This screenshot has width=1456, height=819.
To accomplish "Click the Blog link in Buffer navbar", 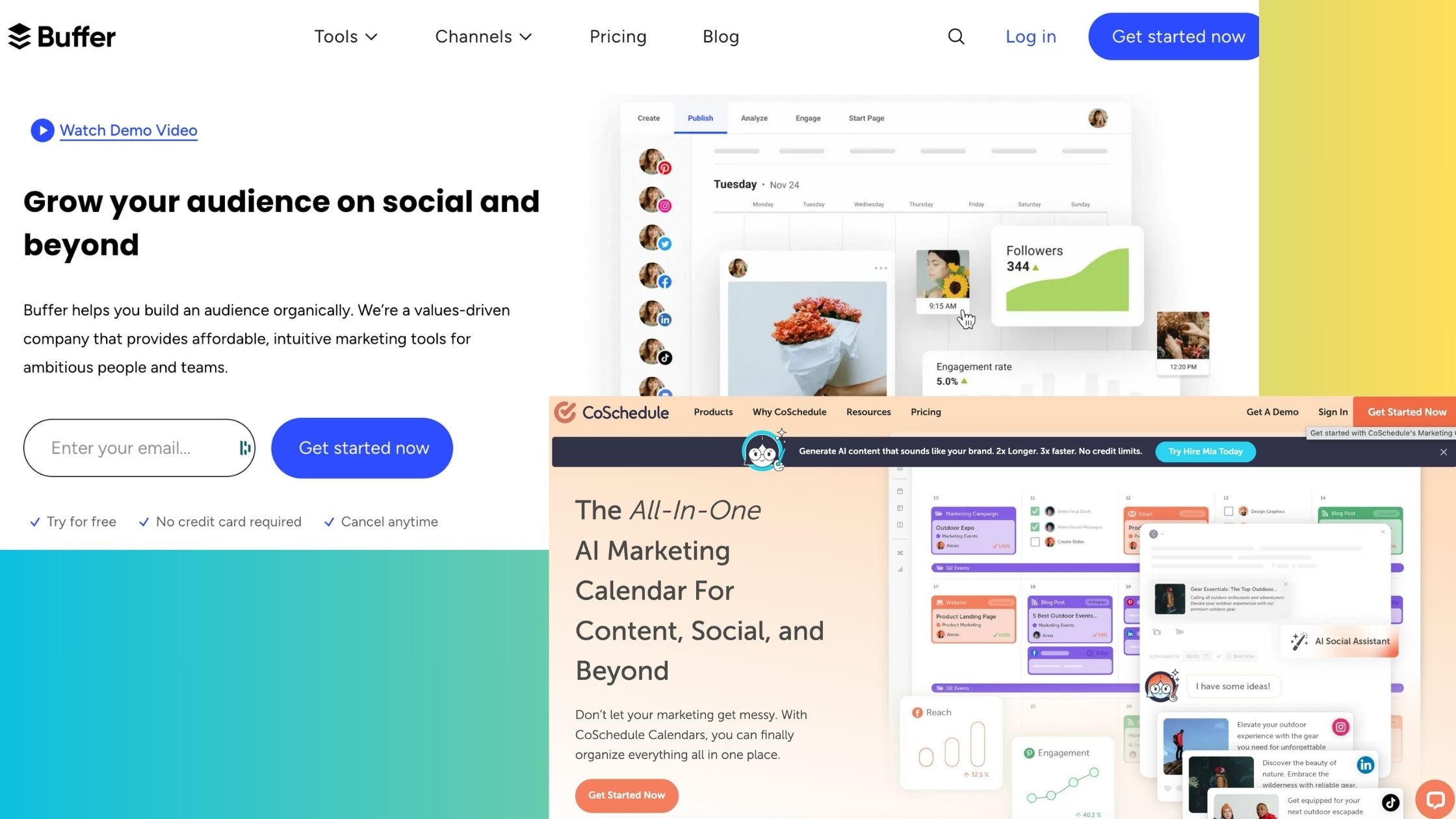I will point(720,36).
